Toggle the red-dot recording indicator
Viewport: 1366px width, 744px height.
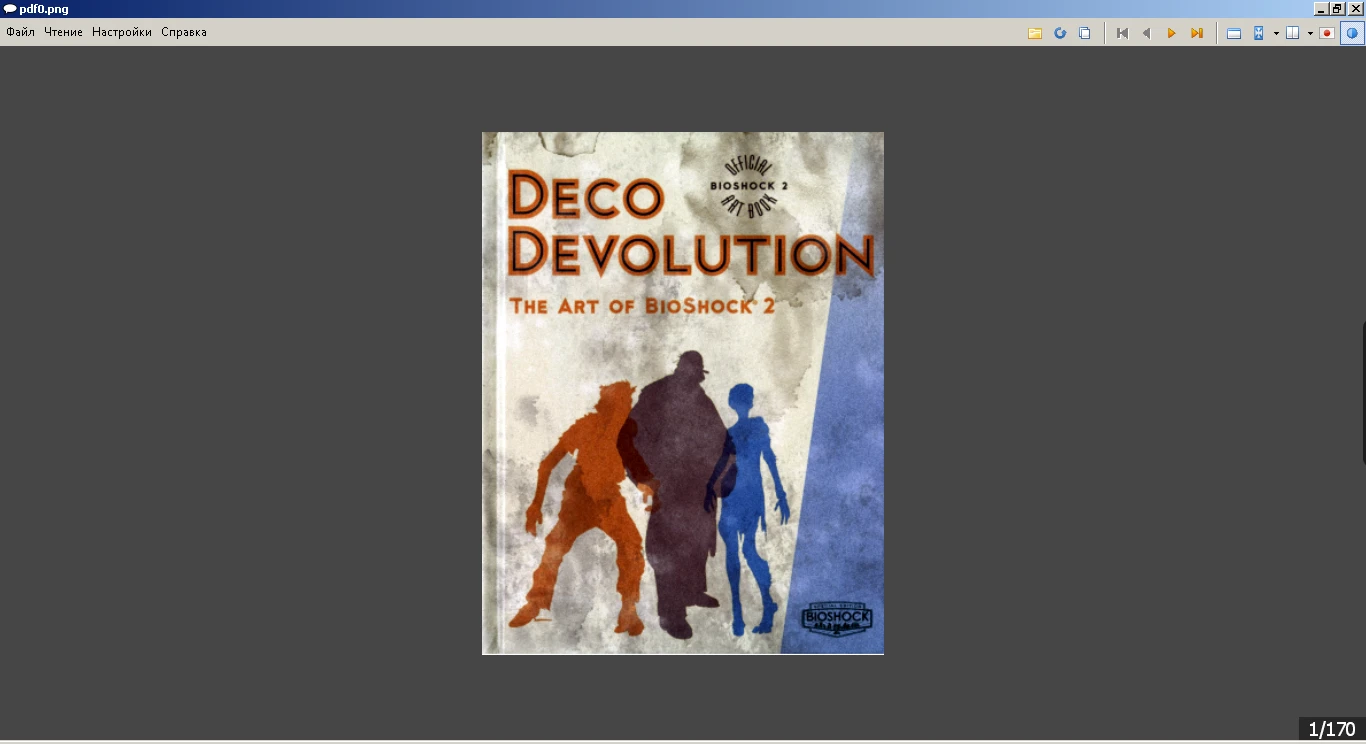[x=1327, y=32]
